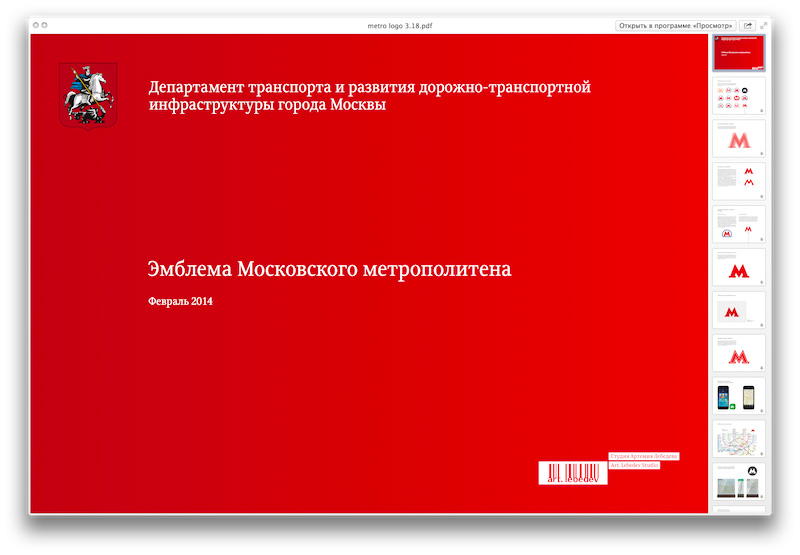
Task: Select the thumbnail with text and two M logos
Action: pyautogui.click(x=738, y=182)
